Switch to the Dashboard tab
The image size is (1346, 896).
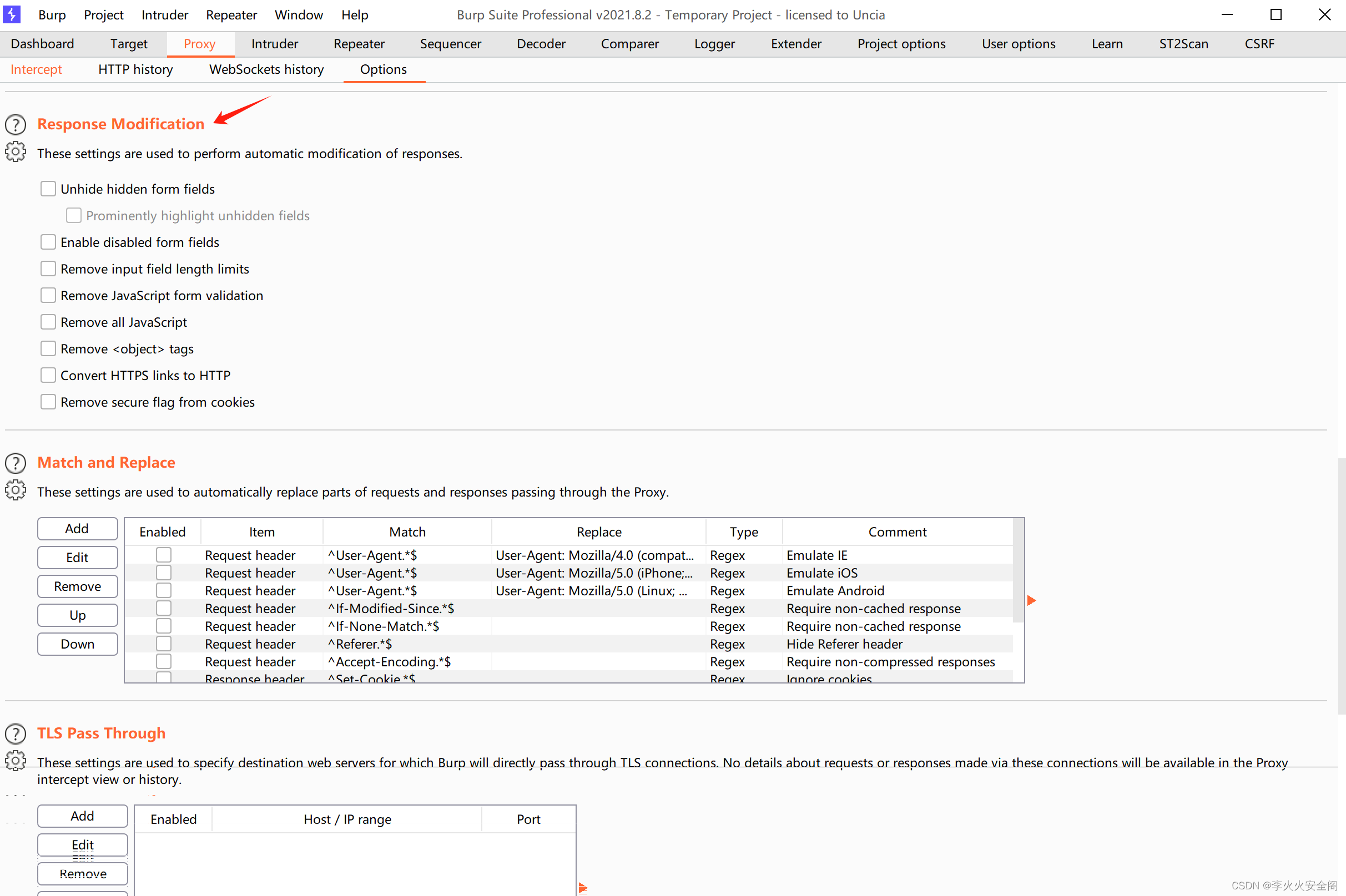pyautogui.click(x=42, y=44)
